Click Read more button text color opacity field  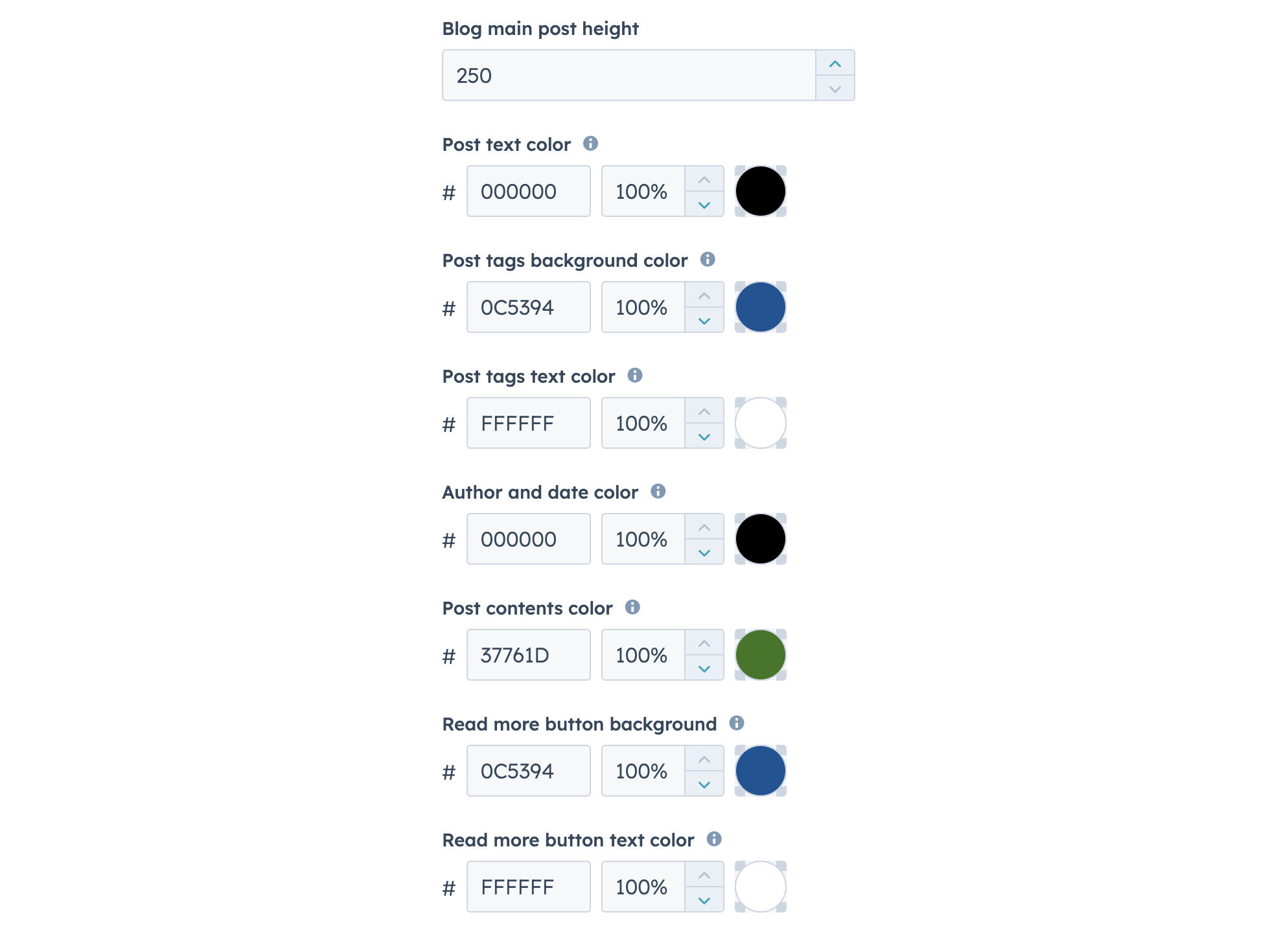(643, 887)
